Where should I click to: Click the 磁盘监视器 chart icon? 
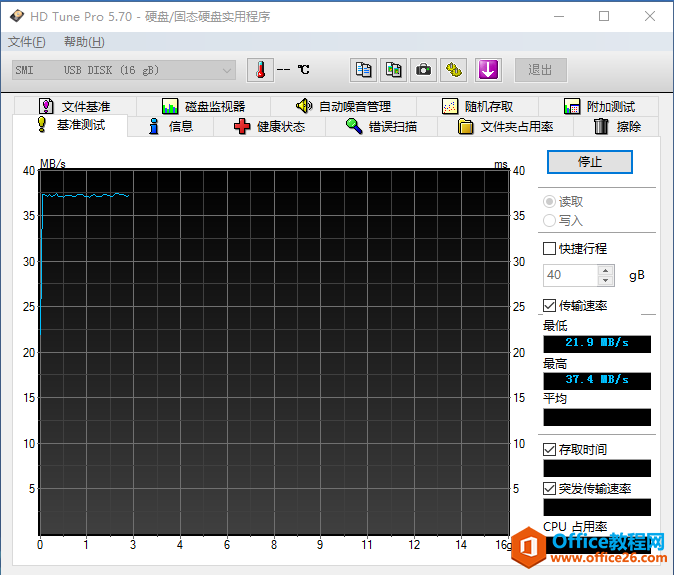tap(170, 106)
